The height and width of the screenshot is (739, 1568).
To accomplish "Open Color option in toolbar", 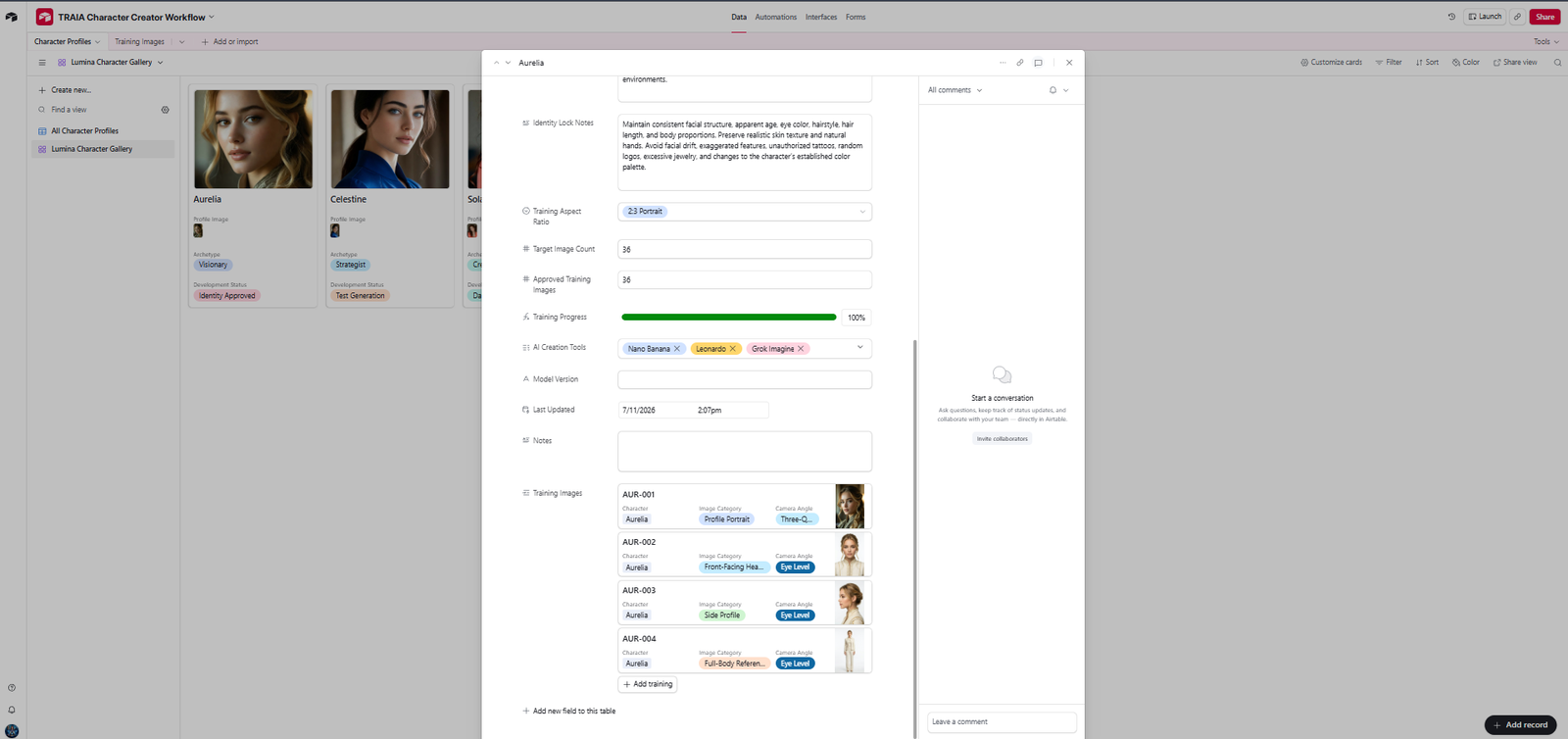I will [x=1466, y=63].
